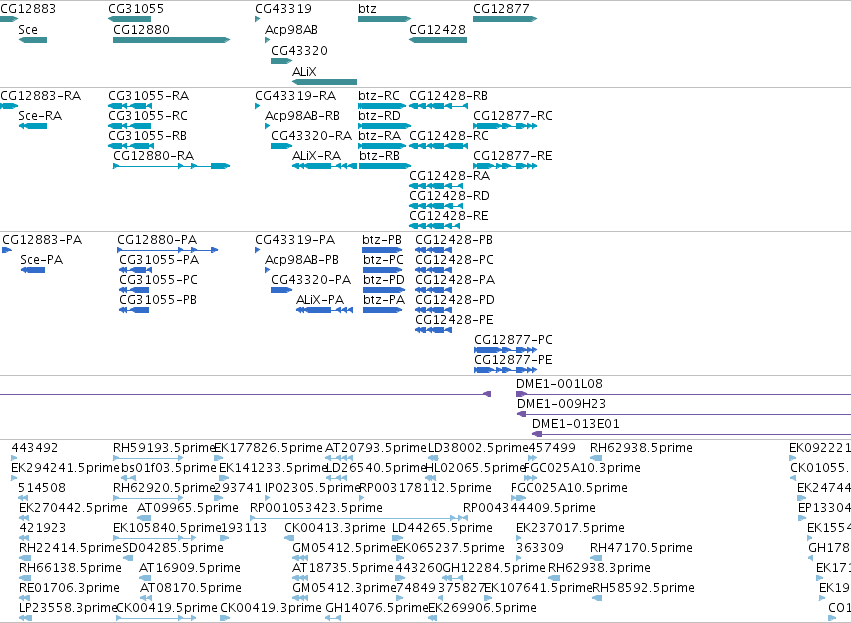
Task: Select transcript btz-RC label
Action: (x=379, y=96)
